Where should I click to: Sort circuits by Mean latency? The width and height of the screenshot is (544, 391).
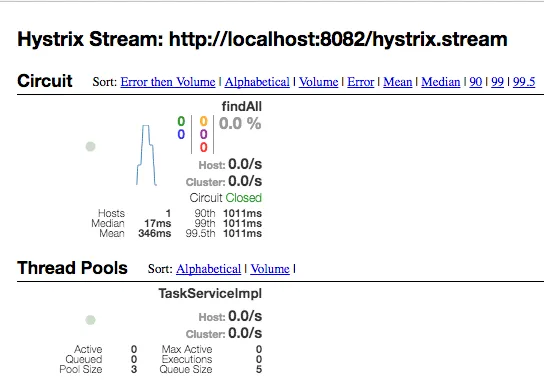click(x=398, y=82)
